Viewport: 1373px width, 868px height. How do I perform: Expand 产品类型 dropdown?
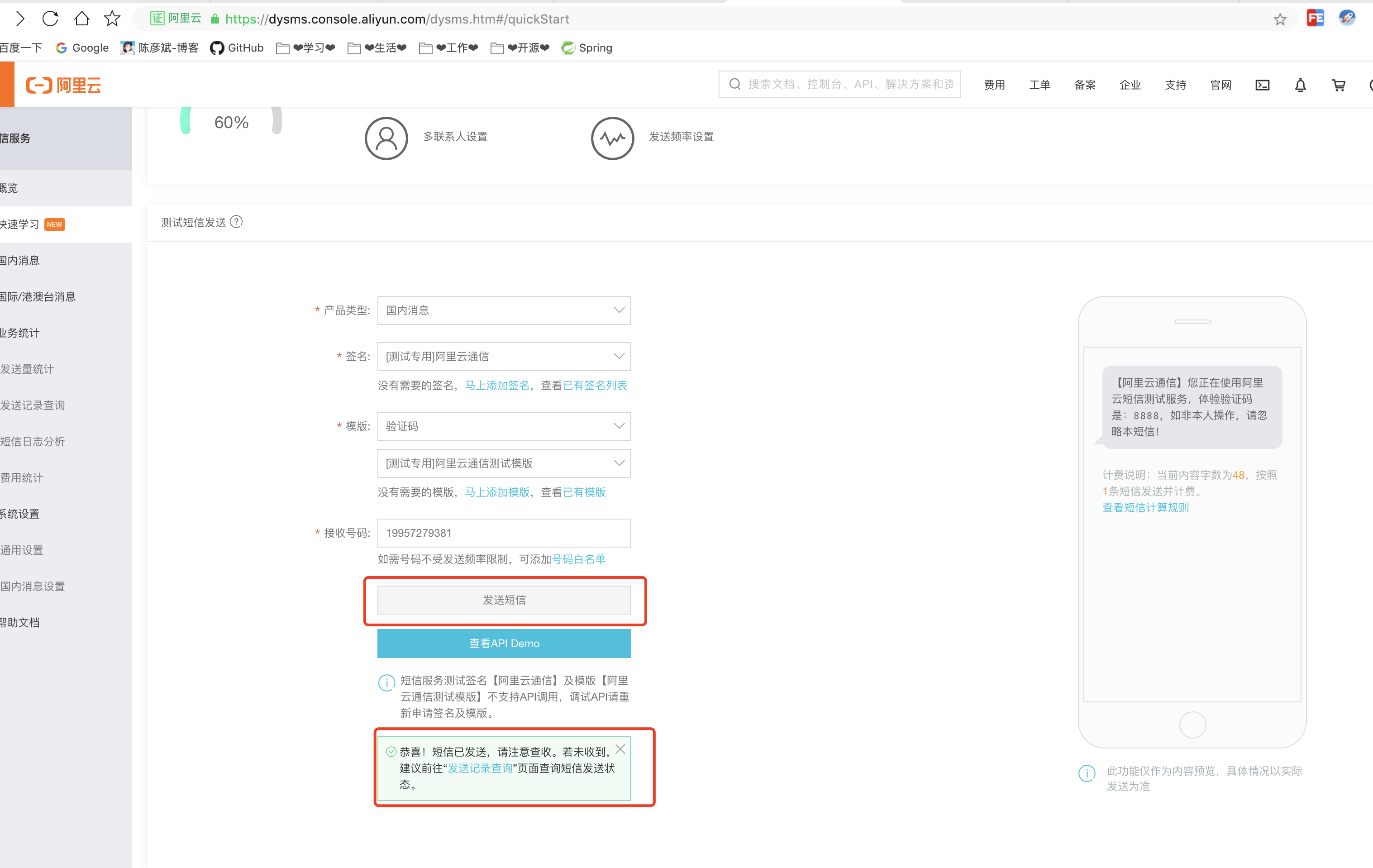coord(504,310)
